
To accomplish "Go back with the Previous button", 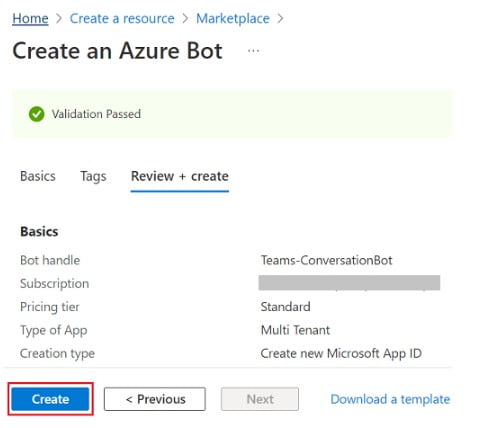I will tap(155, 399).
